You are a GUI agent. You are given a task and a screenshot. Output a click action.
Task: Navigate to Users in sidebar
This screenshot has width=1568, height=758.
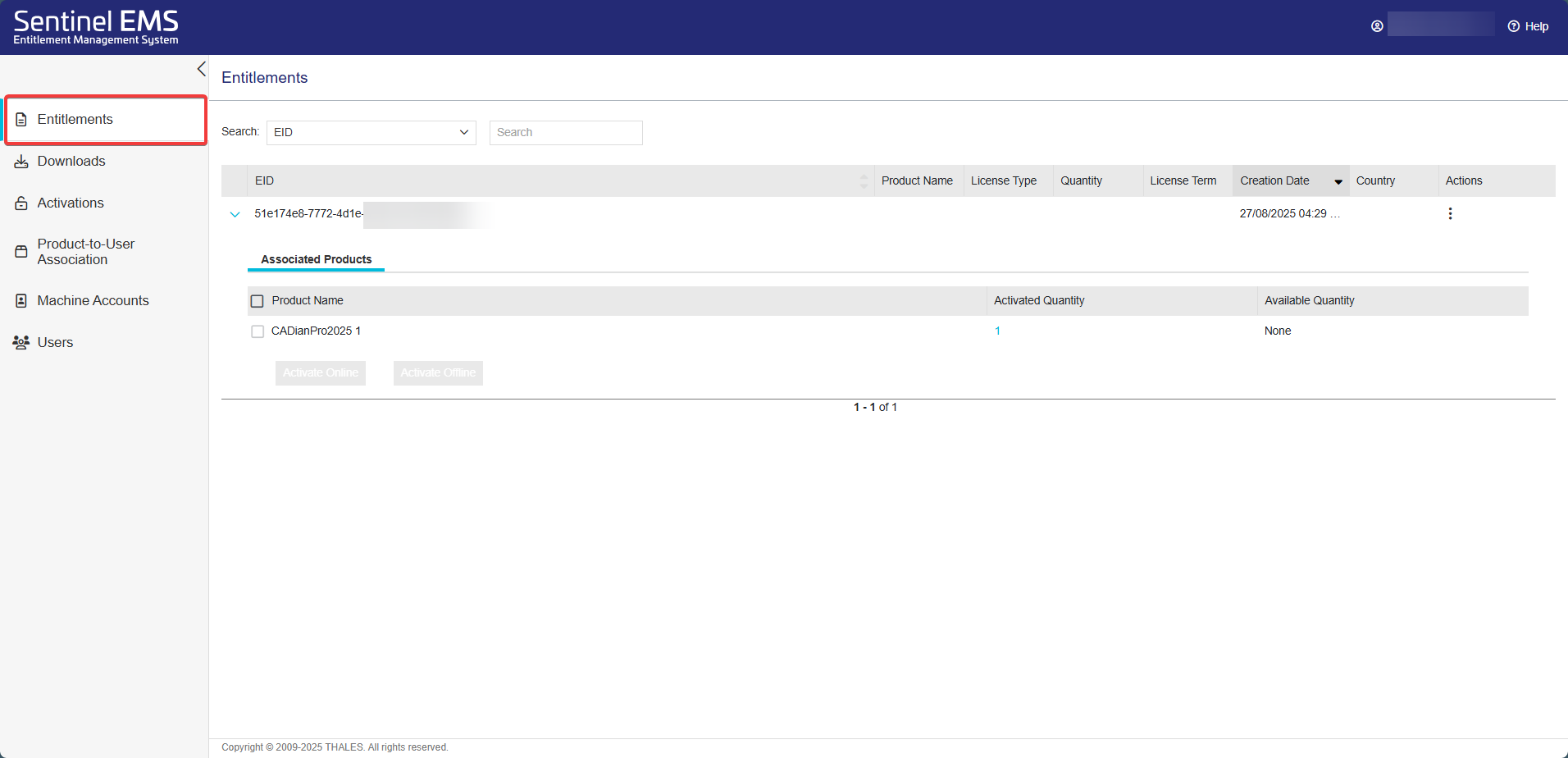pyautogui.click(x=55, y=343)
